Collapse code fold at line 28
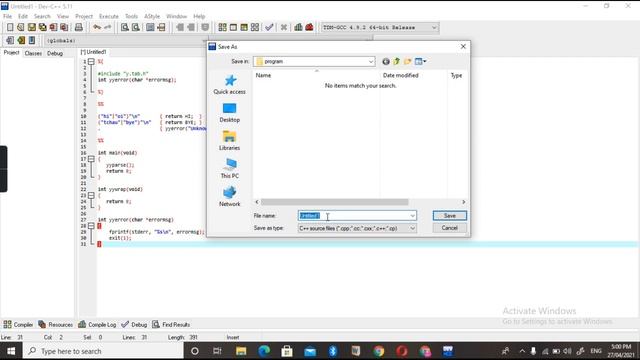 [x=91, y=226]
